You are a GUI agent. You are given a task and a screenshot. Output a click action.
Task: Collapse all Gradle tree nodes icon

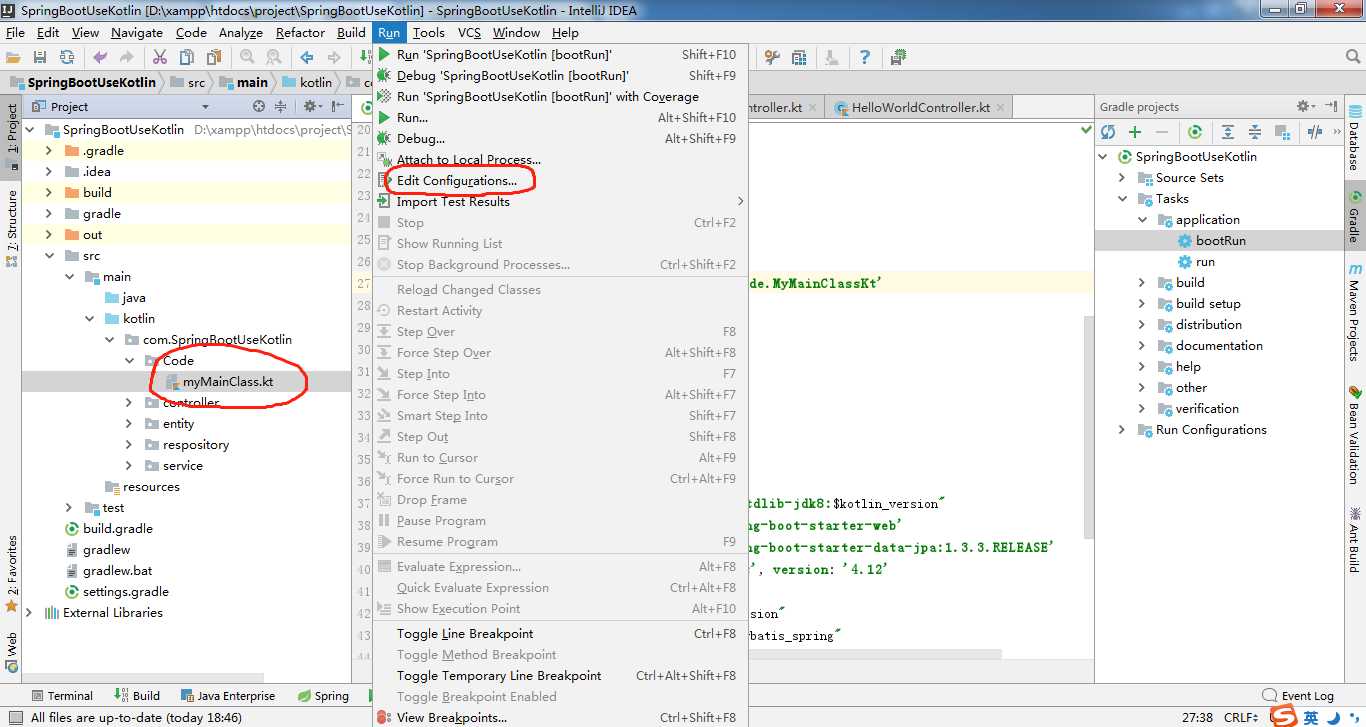click(x=1254, y=132)
